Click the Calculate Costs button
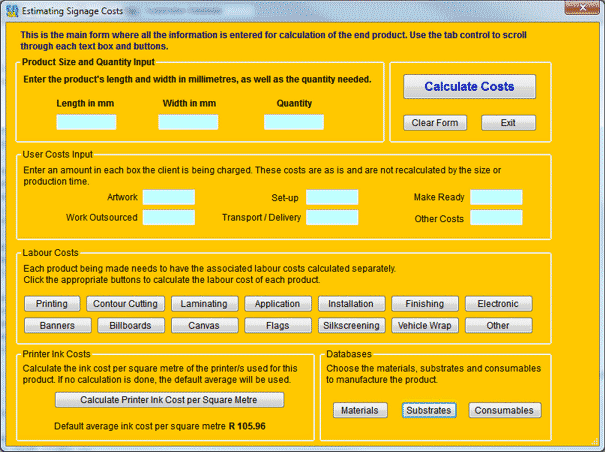Image resolution: width=605 pixels, height=452 pixels. (469, 87)
